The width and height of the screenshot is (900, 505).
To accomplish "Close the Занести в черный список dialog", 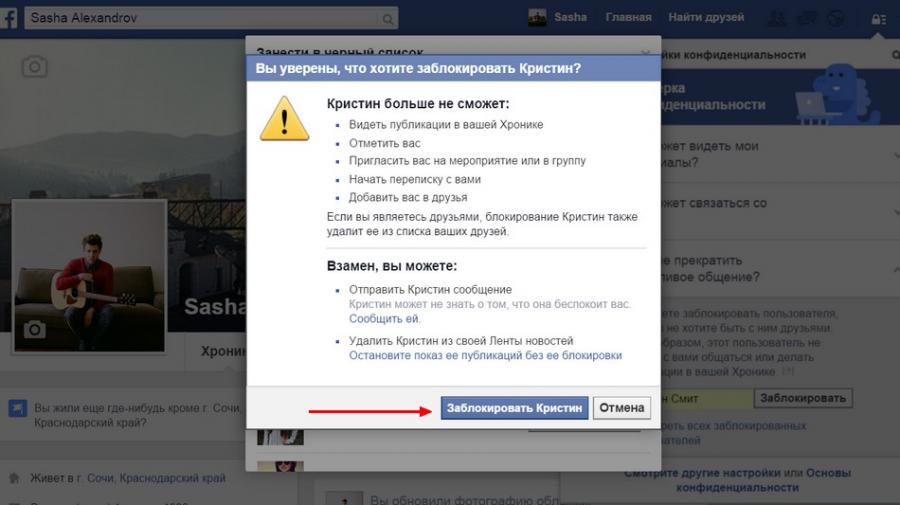I will 645,52.
